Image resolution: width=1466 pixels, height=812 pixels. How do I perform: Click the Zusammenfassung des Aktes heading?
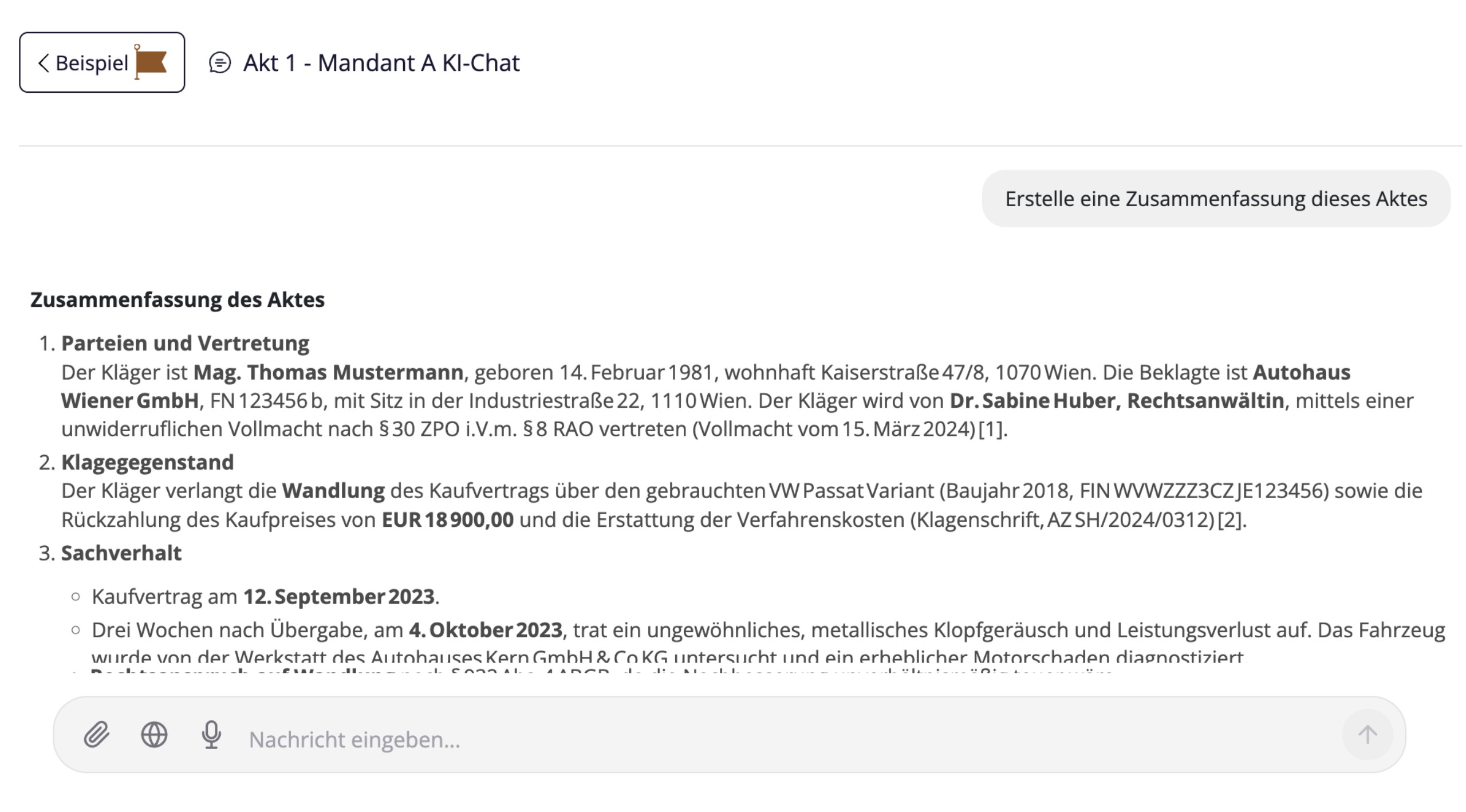point(178,299)
